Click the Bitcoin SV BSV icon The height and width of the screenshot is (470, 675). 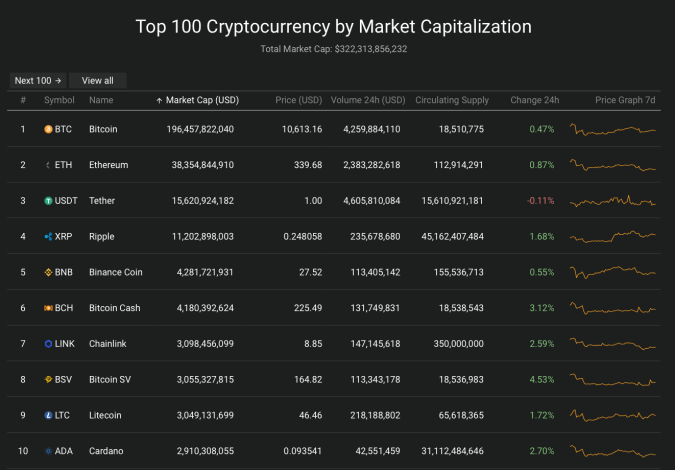tap(48, 379)
